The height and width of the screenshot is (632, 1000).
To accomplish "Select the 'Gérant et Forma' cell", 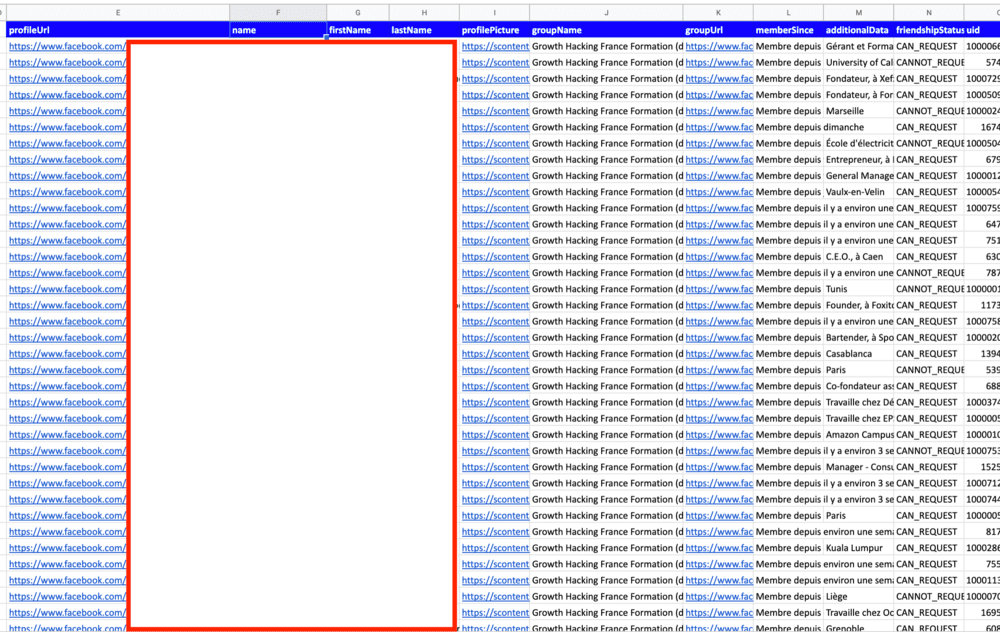I will (x=858, y=46).
